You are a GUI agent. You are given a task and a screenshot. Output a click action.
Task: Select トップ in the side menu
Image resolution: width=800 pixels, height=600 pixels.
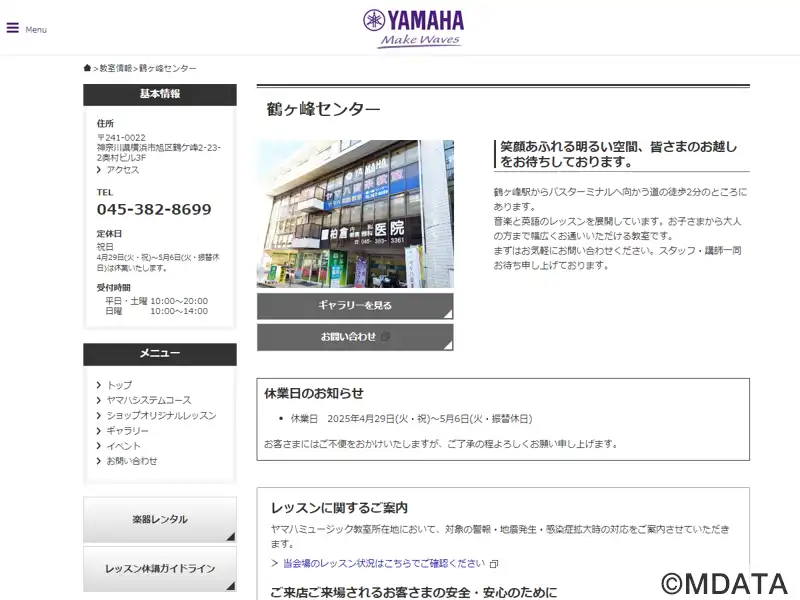pos(119,385)
